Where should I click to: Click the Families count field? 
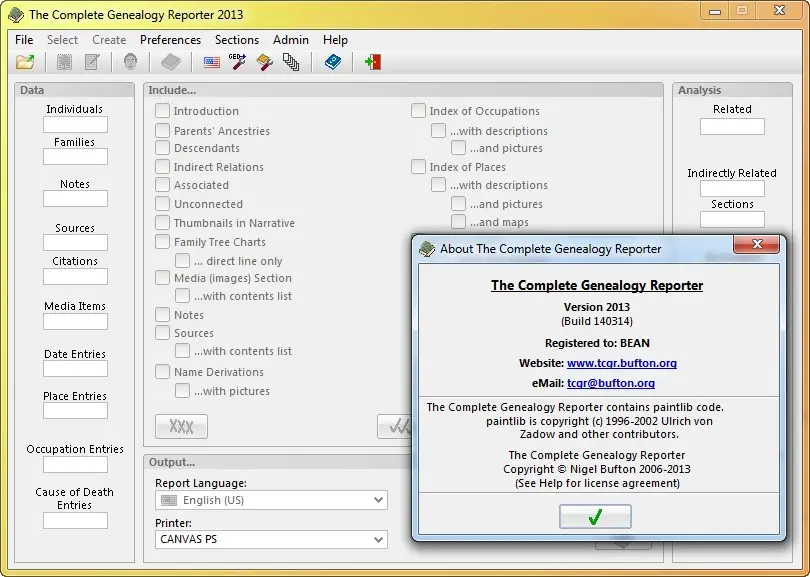click(75, 157)
